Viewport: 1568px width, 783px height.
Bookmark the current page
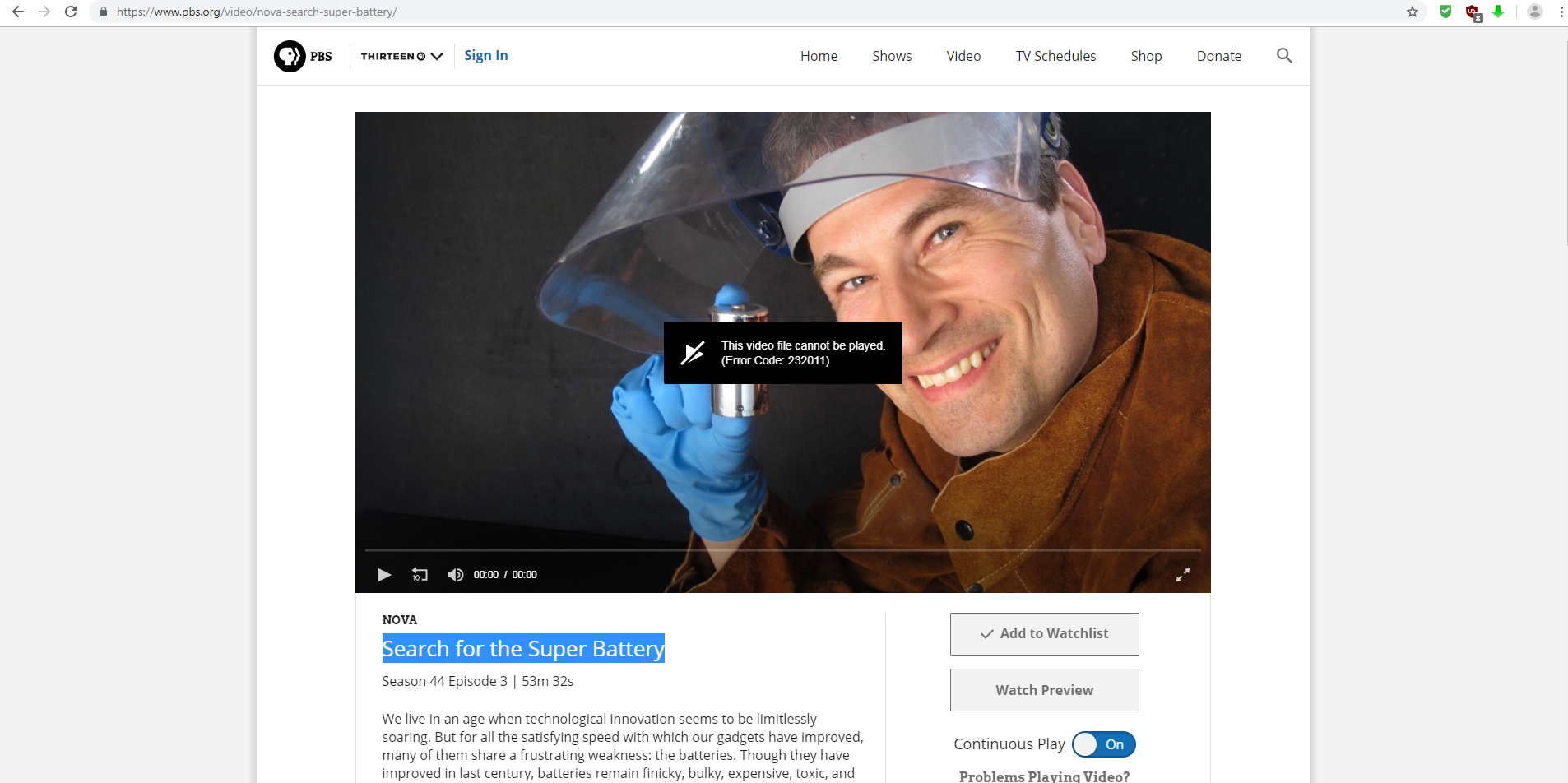1413,12
